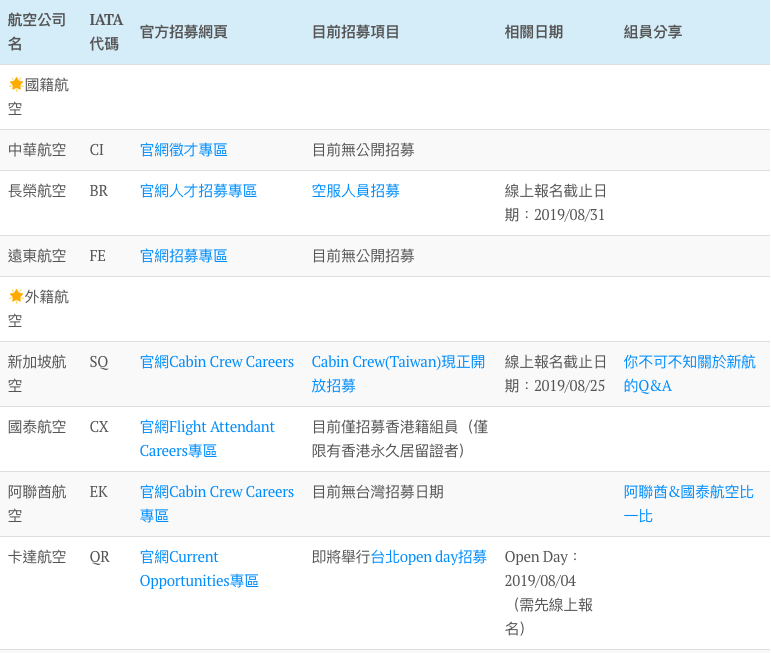The image size is (771, 653).
Task: Click the 國泰航空 airline name cell
Action: [x=37, y=427]
